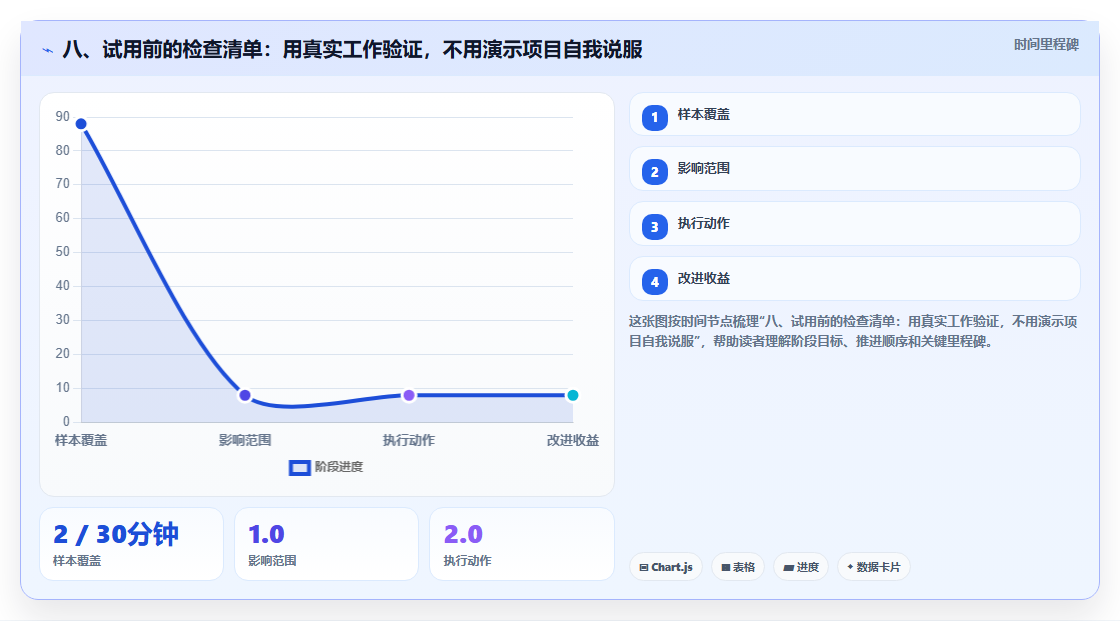Image resolution: width=1120 pixels, height=621 pixels.
Task: Click the 改进收益 x-axis label
Action: tap(573, 440)
